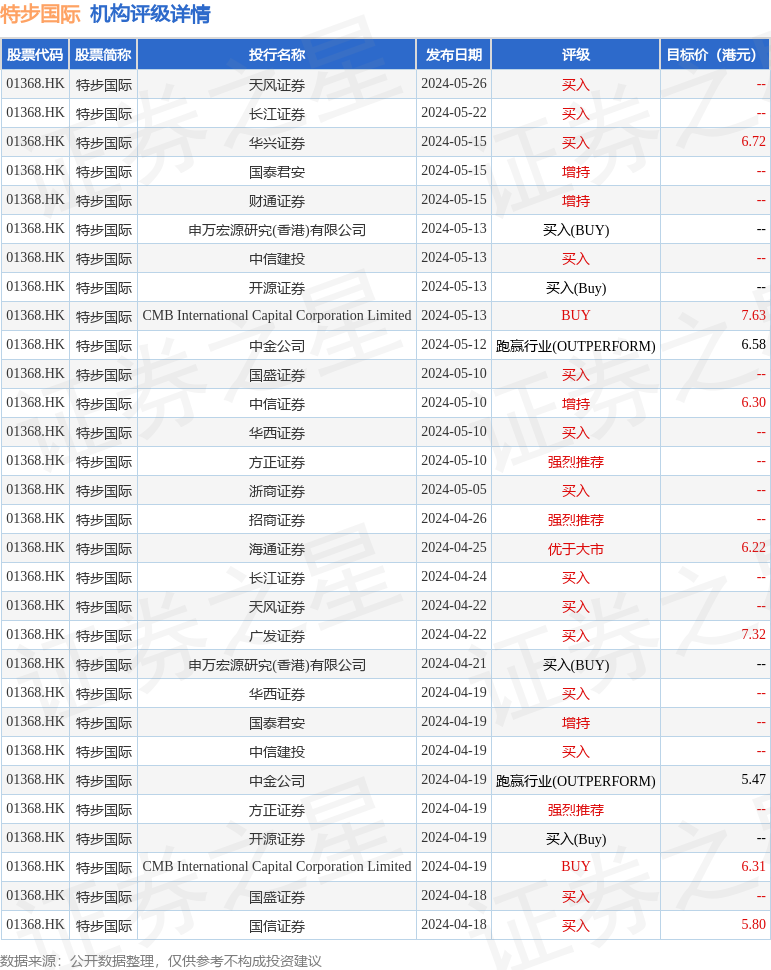Click 中金公司 in the 2024-04-19 row
The width and height of the screenshot is (771, 970).
(x=277, y=781)
